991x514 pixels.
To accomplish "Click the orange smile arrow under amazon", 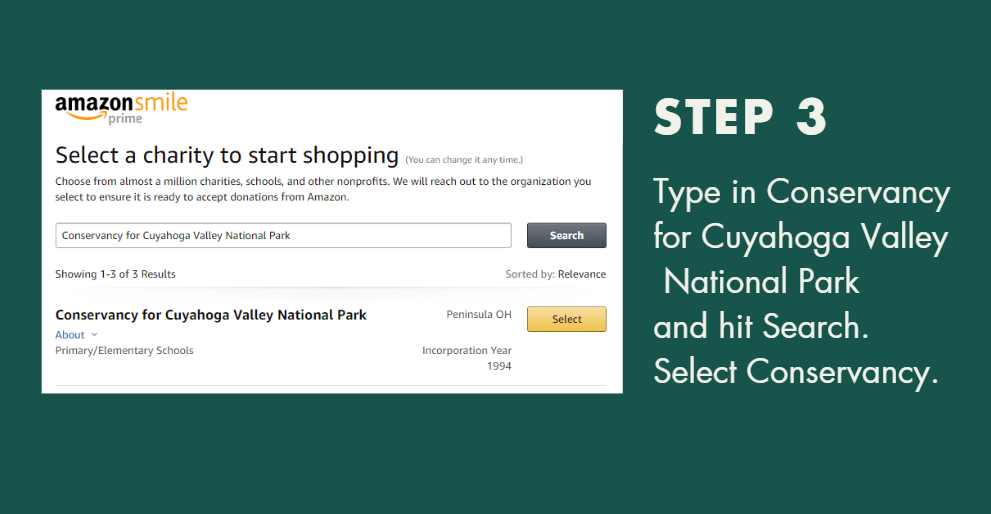I will (87, 116).
